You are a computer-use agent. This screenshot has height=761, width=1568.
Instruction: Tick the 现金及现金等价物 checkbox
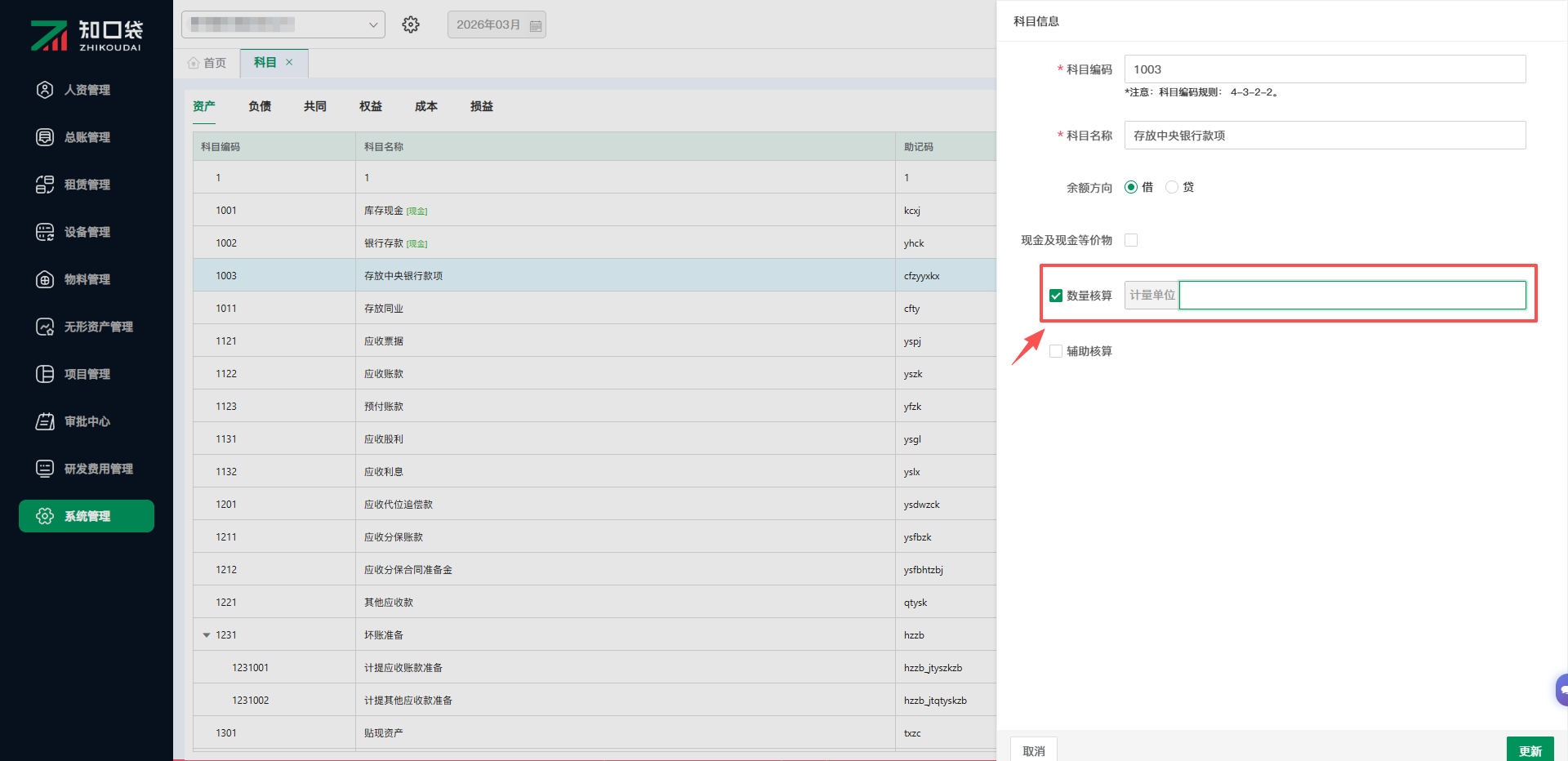tap(1131, 240)
